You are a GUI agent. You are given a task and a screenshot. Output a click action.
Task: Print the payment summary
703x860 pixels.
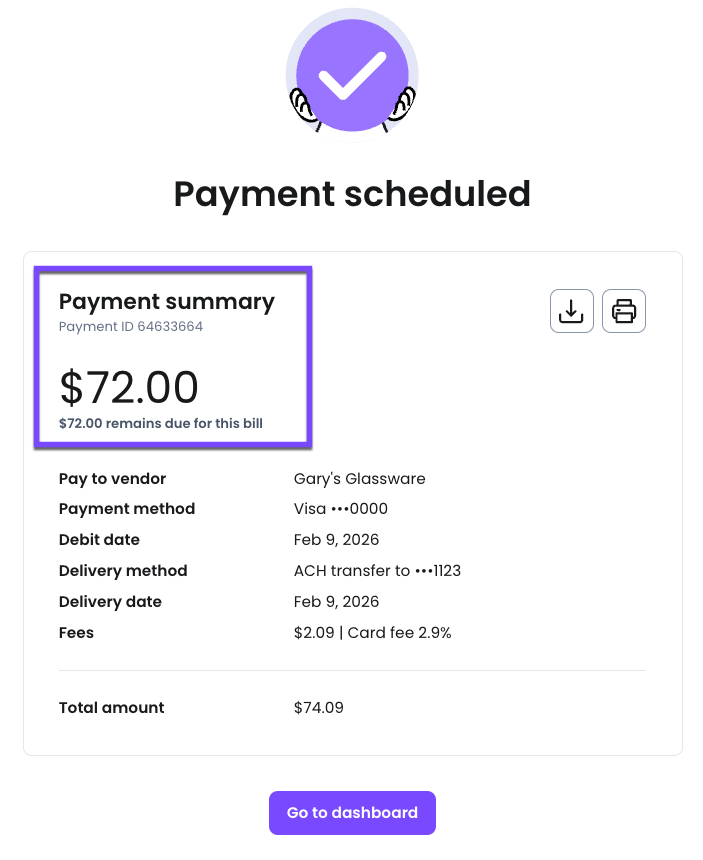point(624,311)
